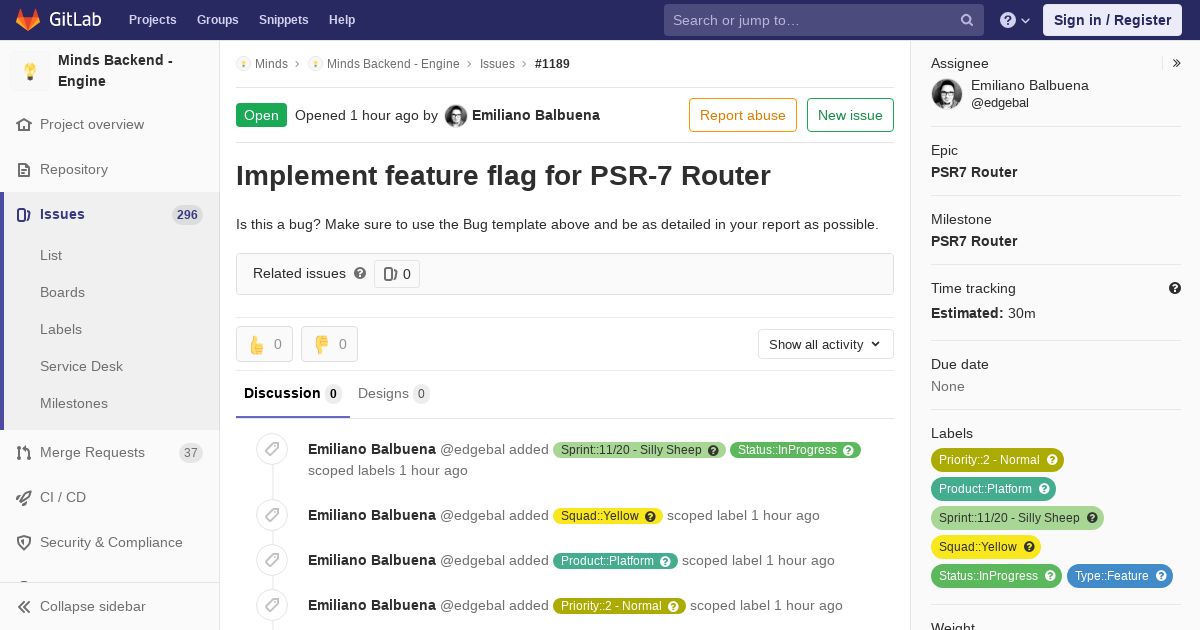Click the thumbs up reaction
Image resolution: width=1200 pixels, height=630 pixels.
265,344
